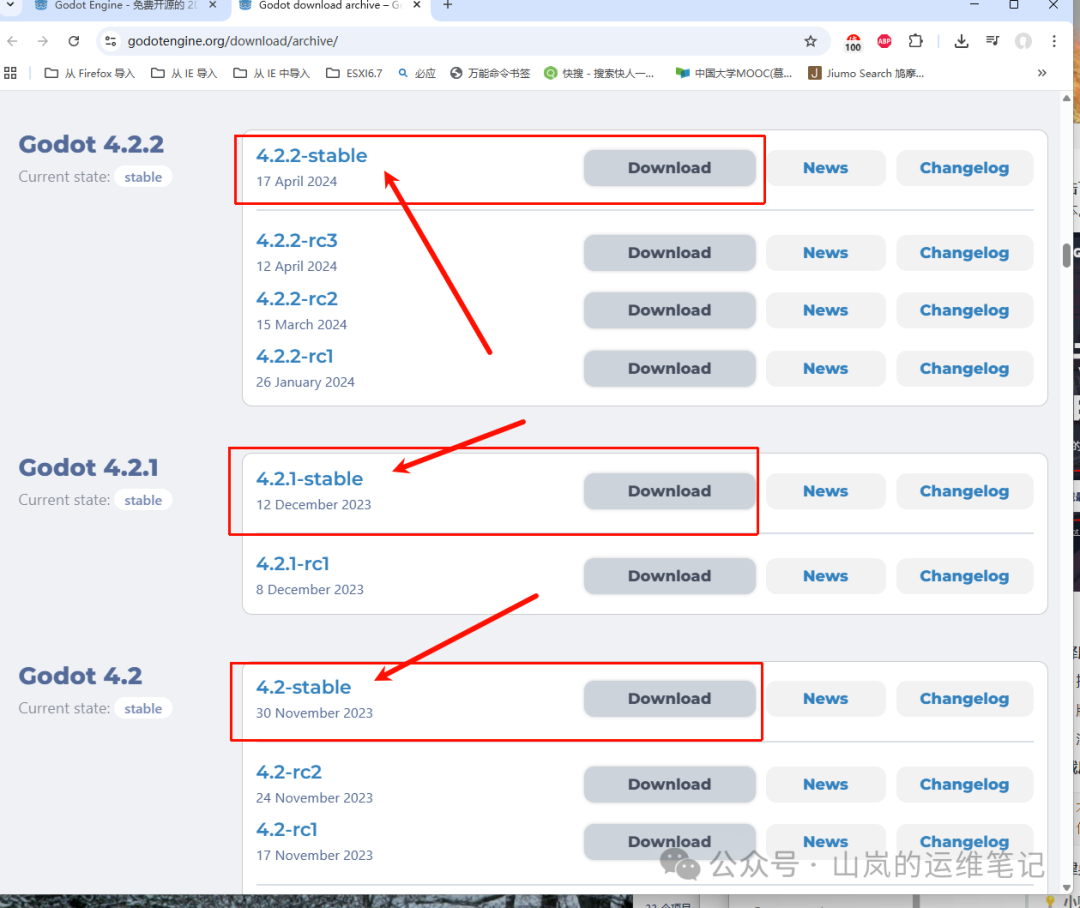Open the ABP ad blocker extension
Viewport: 1080px width, 908px height.
click(884, 41)
